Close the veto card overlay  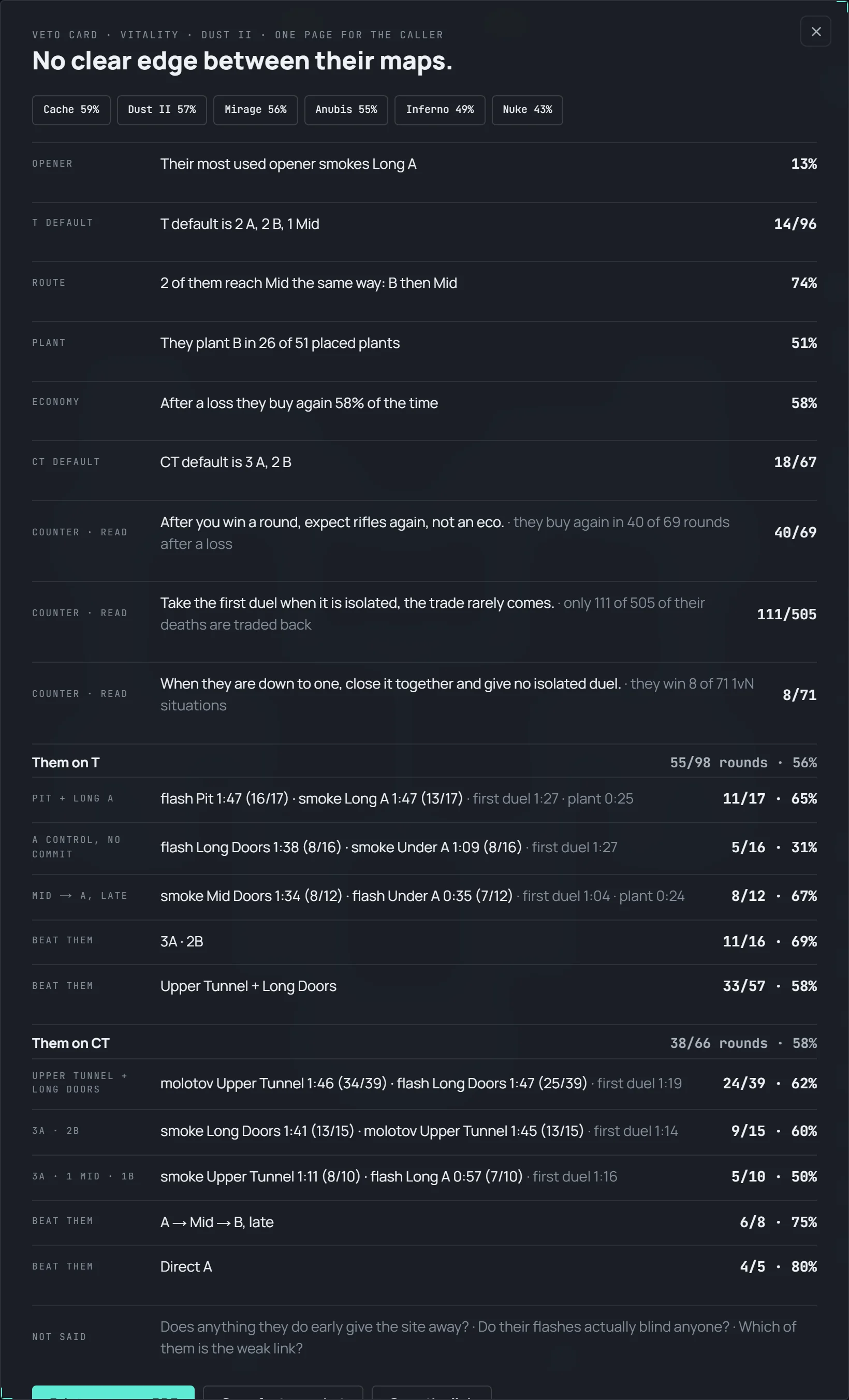(x=815, y=32)
